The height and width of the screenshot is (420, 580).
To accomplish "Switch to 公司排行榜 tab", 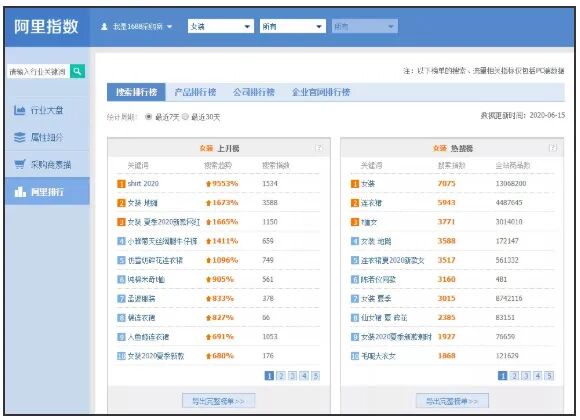I will click(x=254, y=92).
